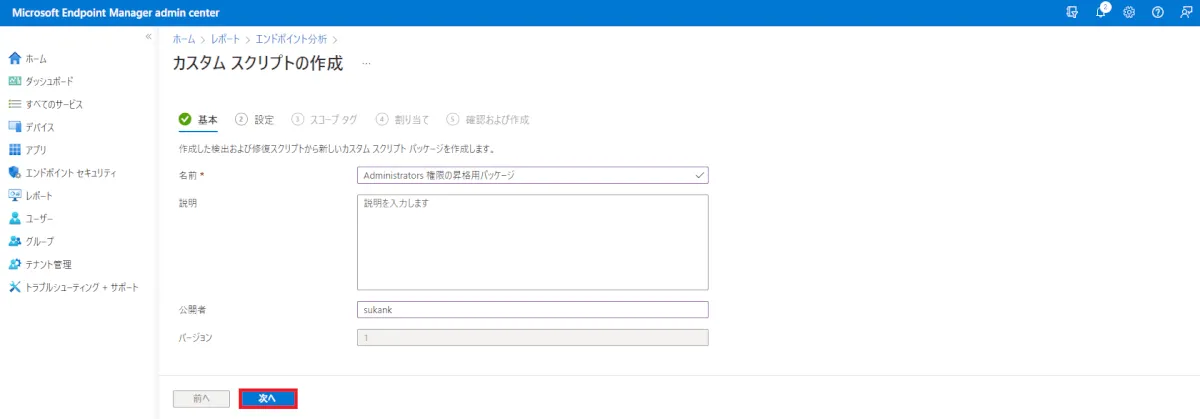Screen dimensions: 1200x419
Task: Click the レポート monitor icon in sidebar
Action: (x=14, y=195)
